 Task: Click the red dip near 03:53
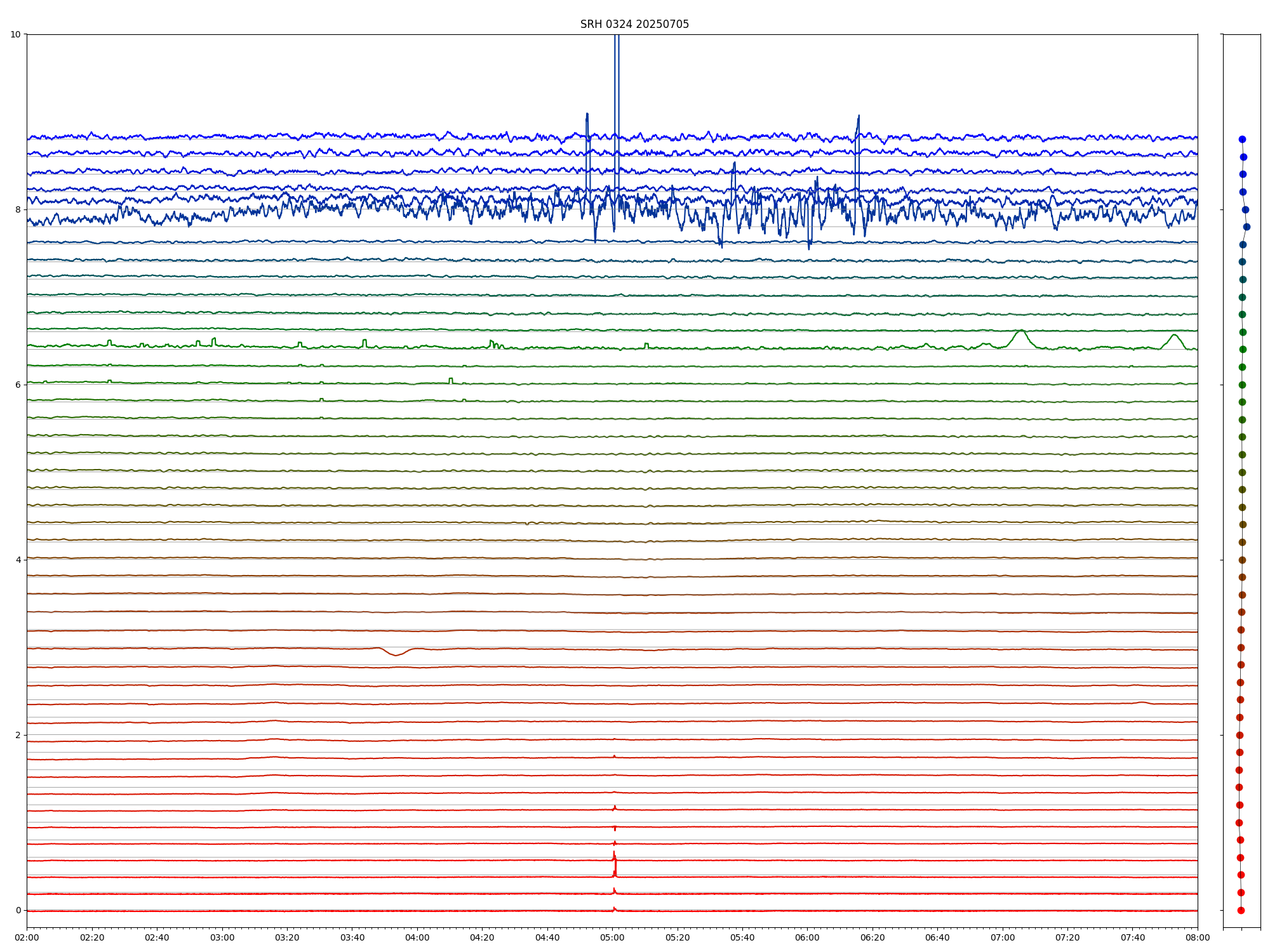(396, 654)
